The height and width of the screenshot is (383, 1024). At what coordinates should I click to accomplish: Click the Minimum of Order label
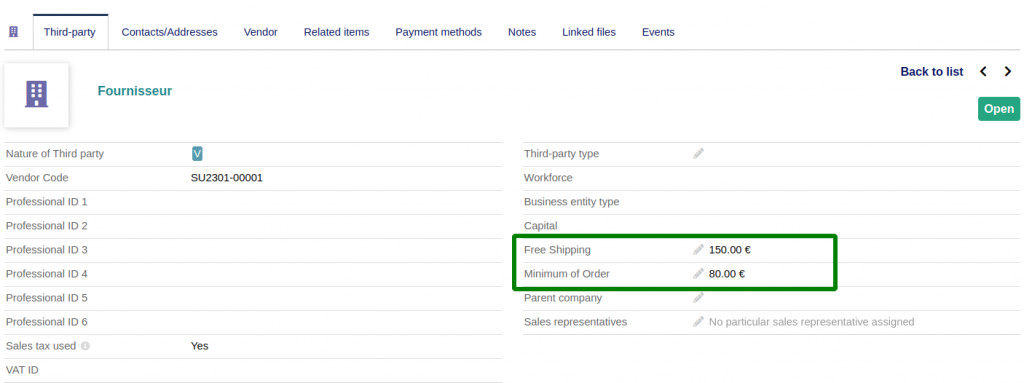(x=567, y=274)
